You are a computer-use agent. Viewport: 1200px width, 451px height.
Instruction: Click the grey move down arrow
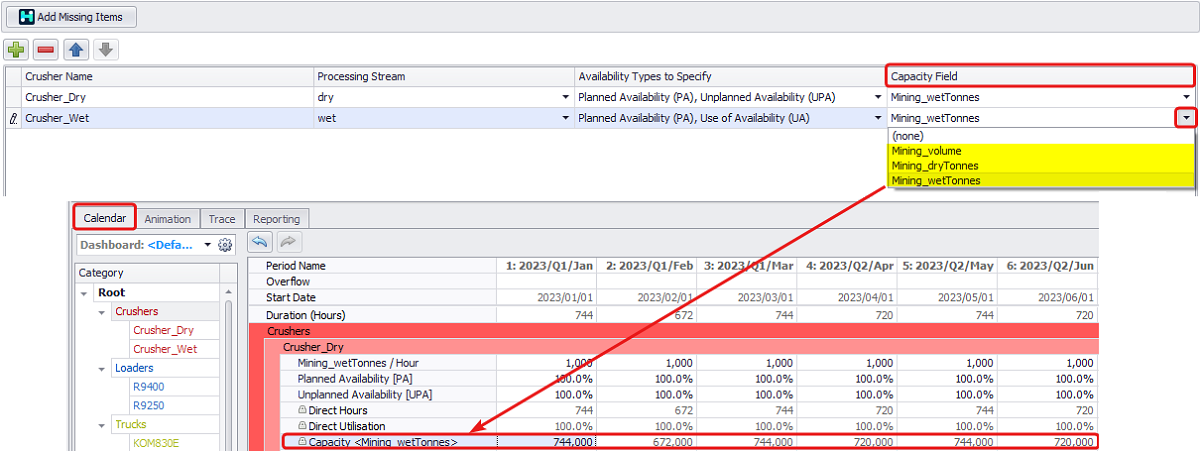coord(106,49)
